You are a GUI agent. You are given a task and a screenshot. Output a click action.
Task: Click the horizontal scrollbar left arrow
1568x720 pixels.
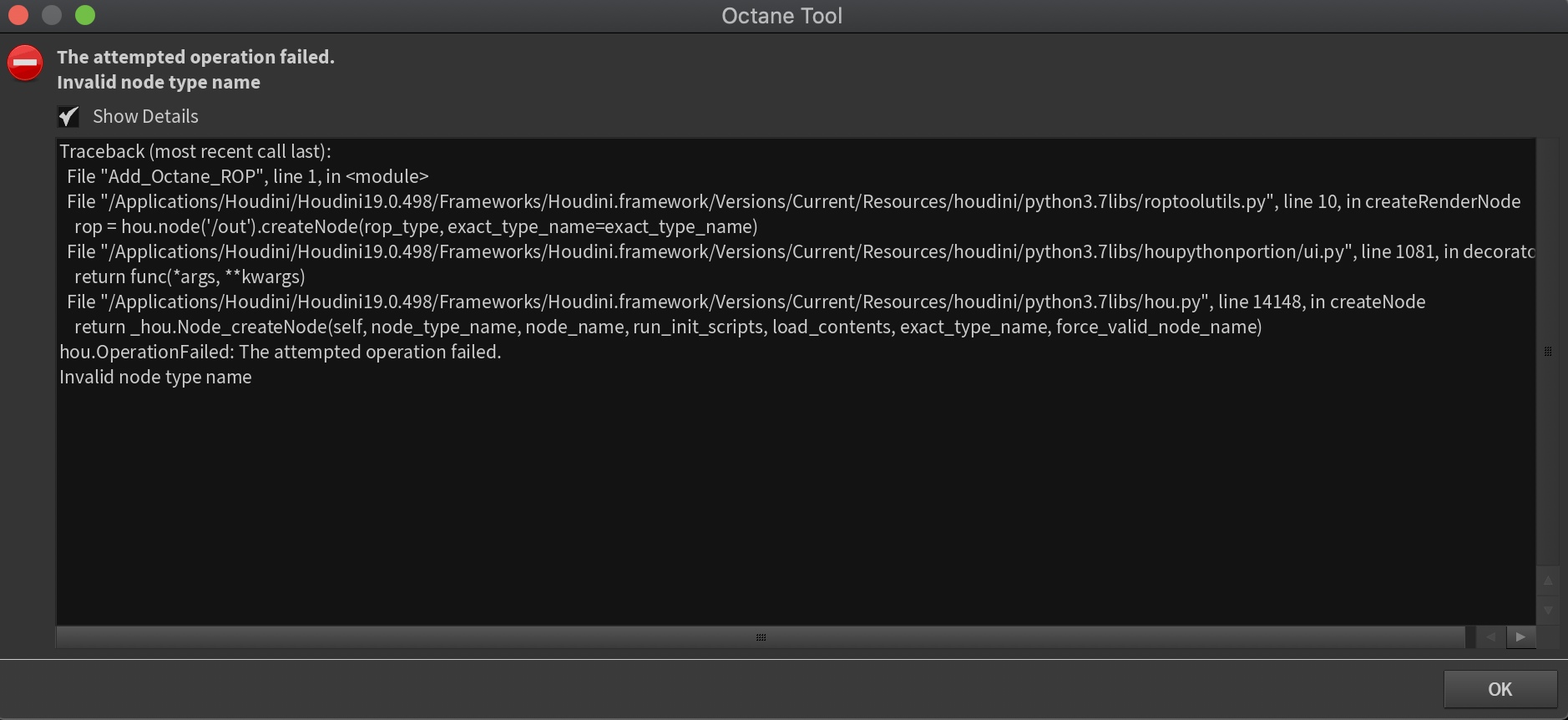(x=1490, y=636)
